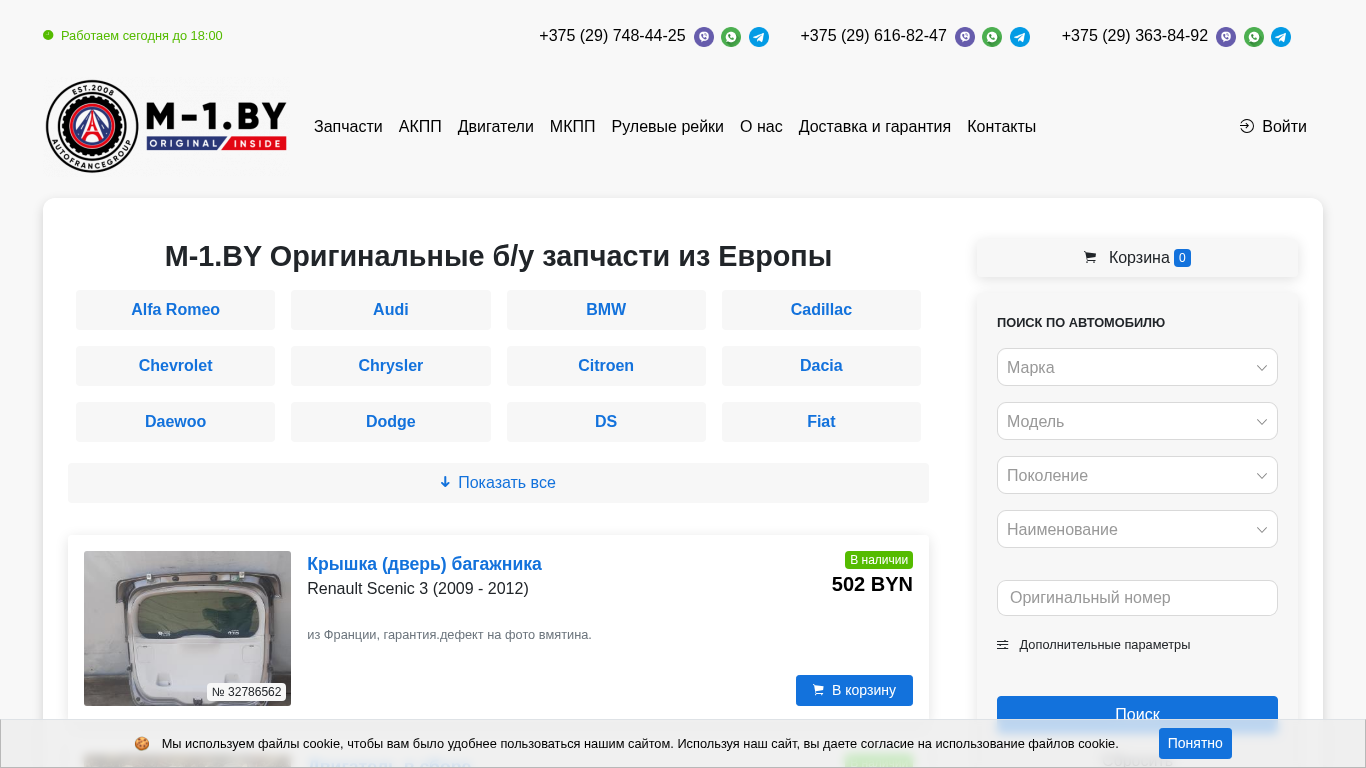Focus the Оригинальный номер input field
Image resolution: width=1366 pixels, height=768 pixels.
pos(1137,598)
